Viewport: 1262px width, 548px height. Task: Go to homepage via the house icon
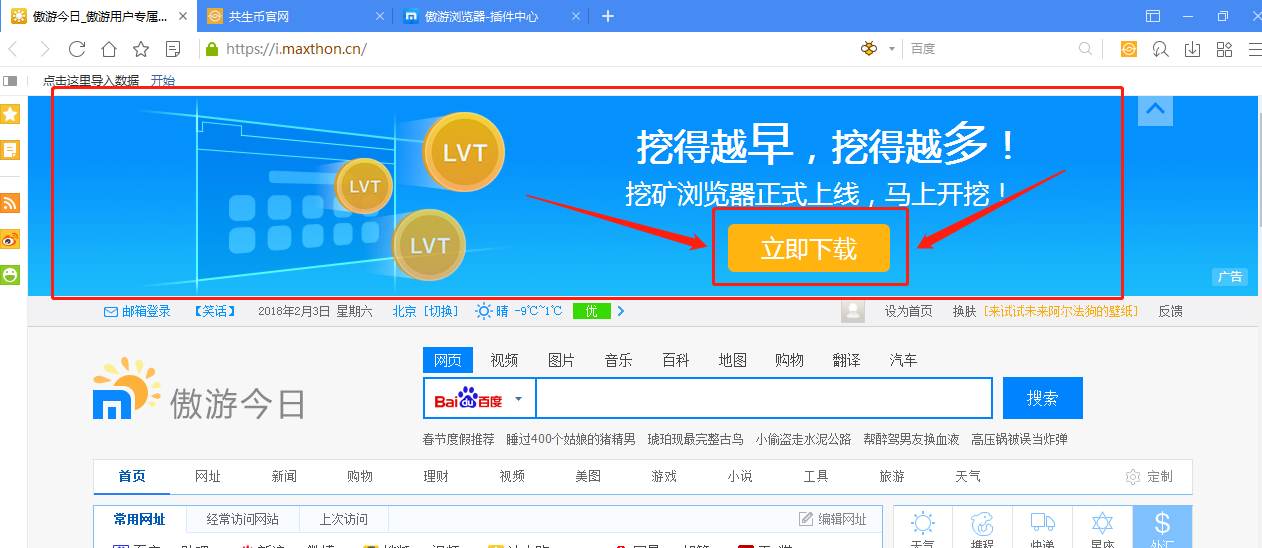[109, 49]
